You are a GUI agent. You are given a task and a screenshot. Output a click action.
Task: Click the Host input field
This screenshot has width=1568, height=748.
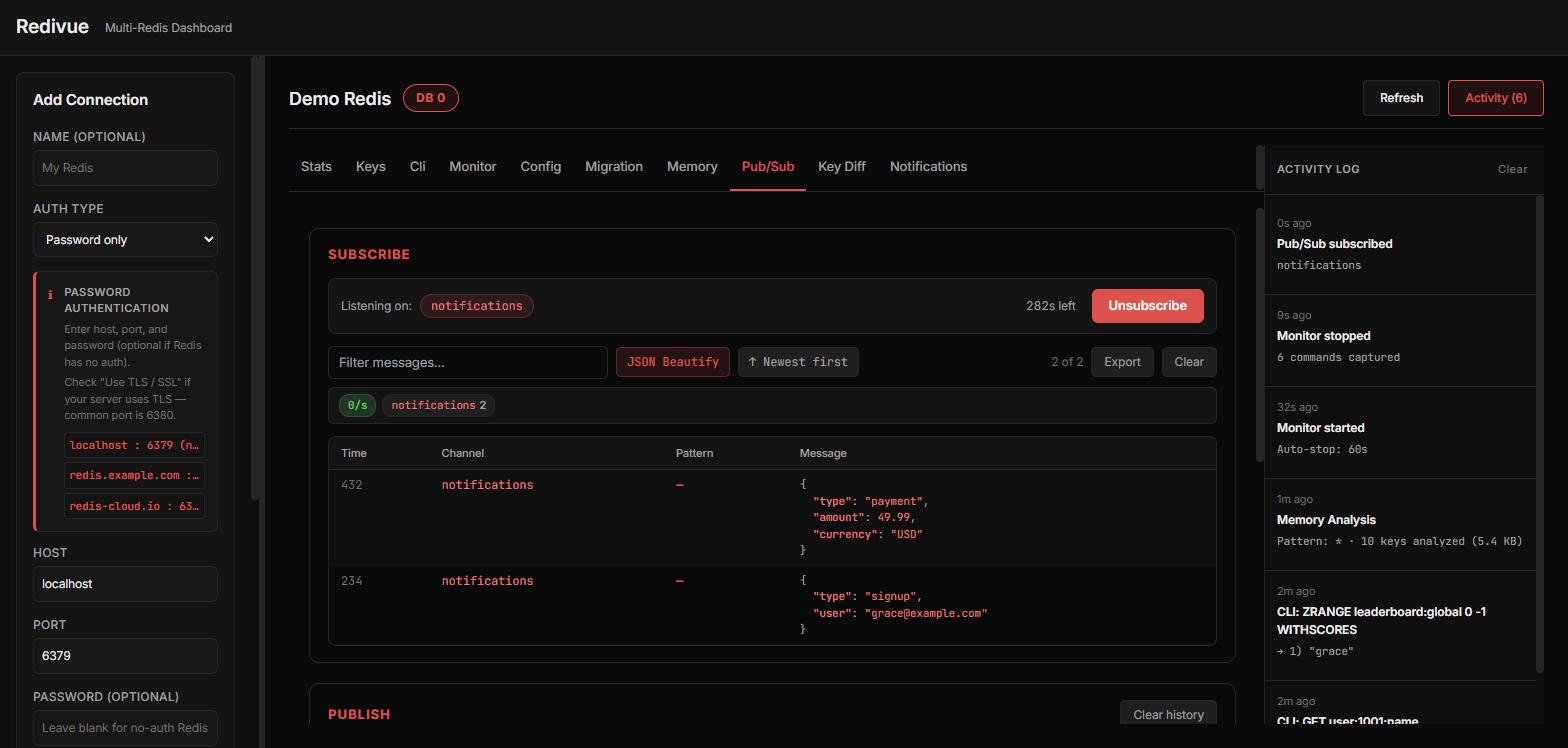[x=125, y=584]
